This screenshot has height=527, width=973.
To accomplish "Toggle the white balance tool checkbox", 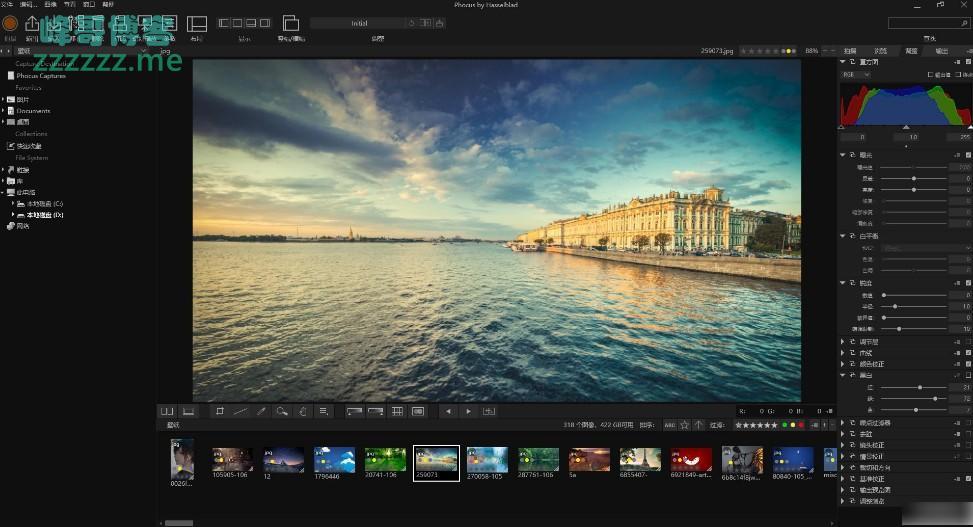I will (x=968, y=236).
